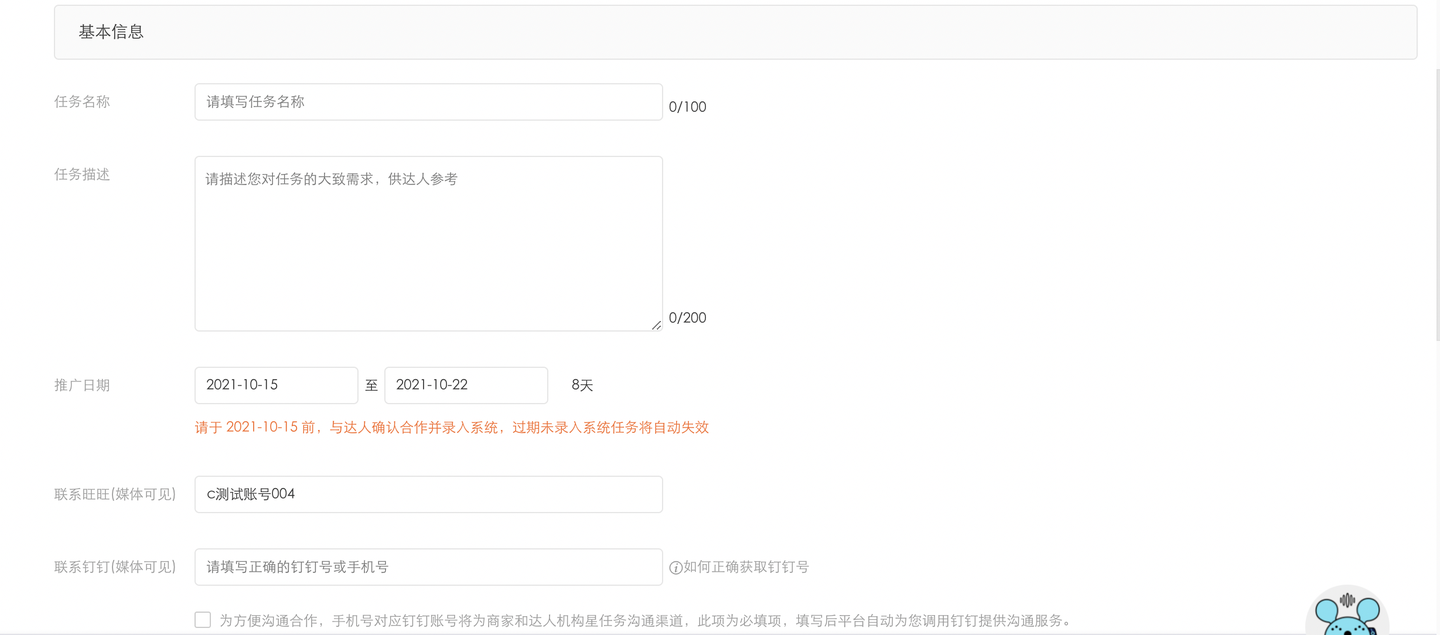Screen dimensions: 1440x635
Task: Open the end date field 2021-10-22
Action: 466,385
